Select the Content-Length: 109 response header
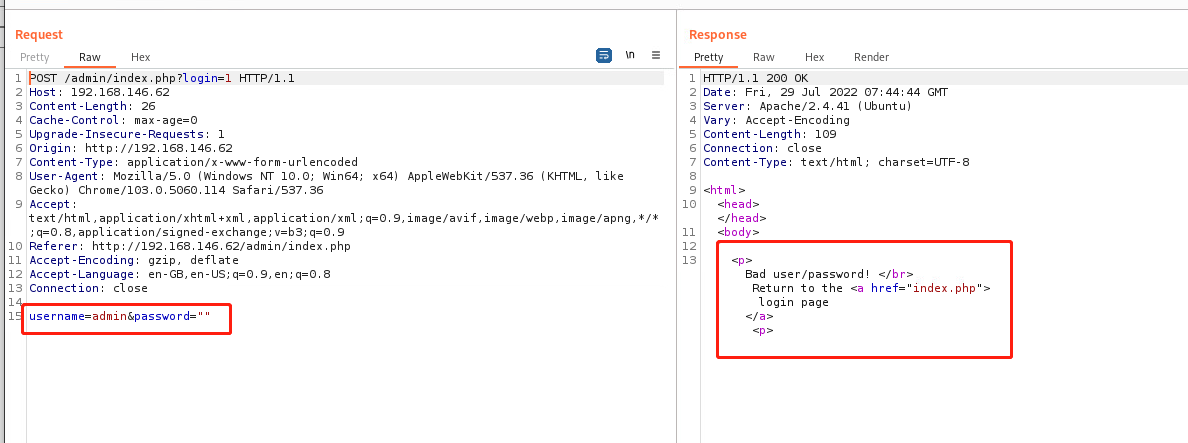Viewport: 1188px width, 443px height. tap(770, 134)
